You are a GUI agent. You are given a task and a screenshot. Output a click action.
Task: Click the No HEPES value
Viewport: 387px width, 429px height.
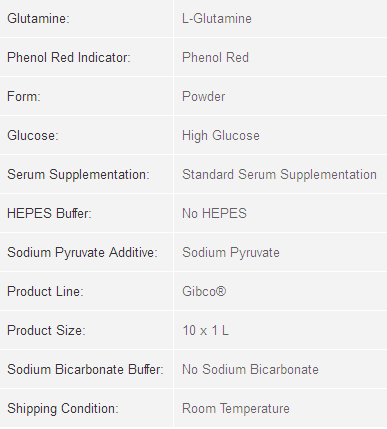(x=214, y=213)
